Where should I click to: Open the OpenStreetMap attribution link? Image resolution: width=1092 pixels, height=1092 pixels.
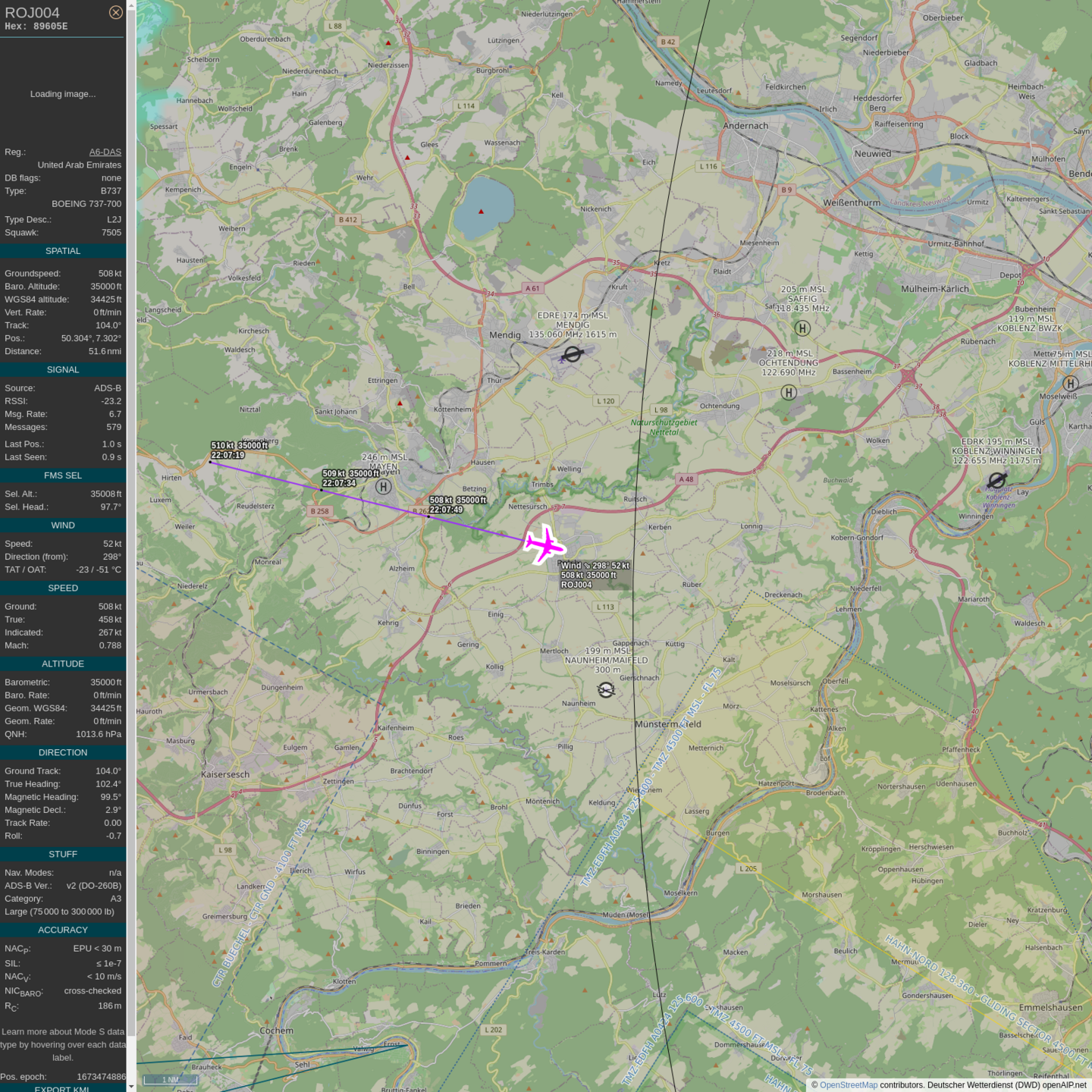point(848,1085)
